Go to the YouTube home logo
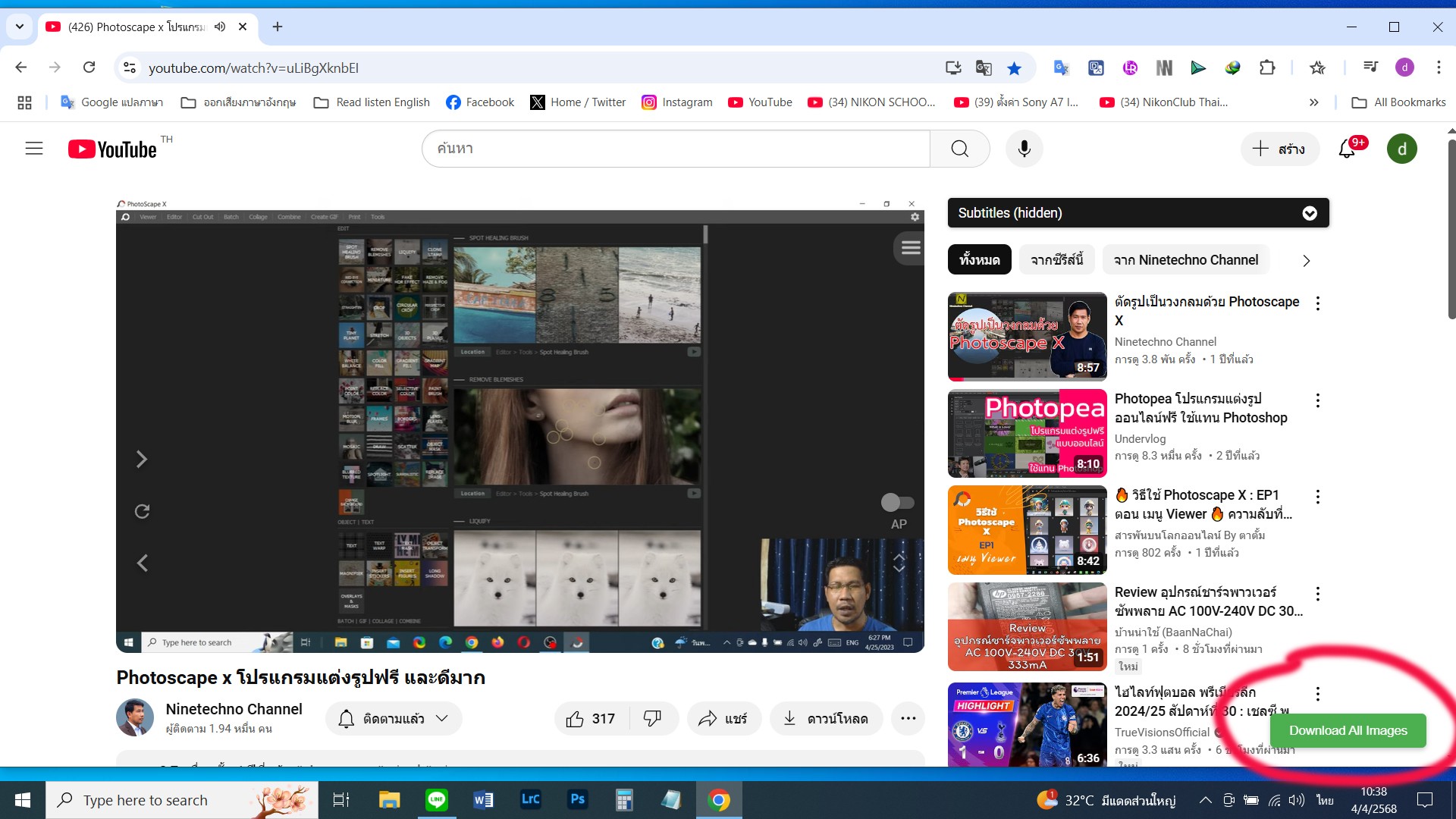 click(113, 149)
